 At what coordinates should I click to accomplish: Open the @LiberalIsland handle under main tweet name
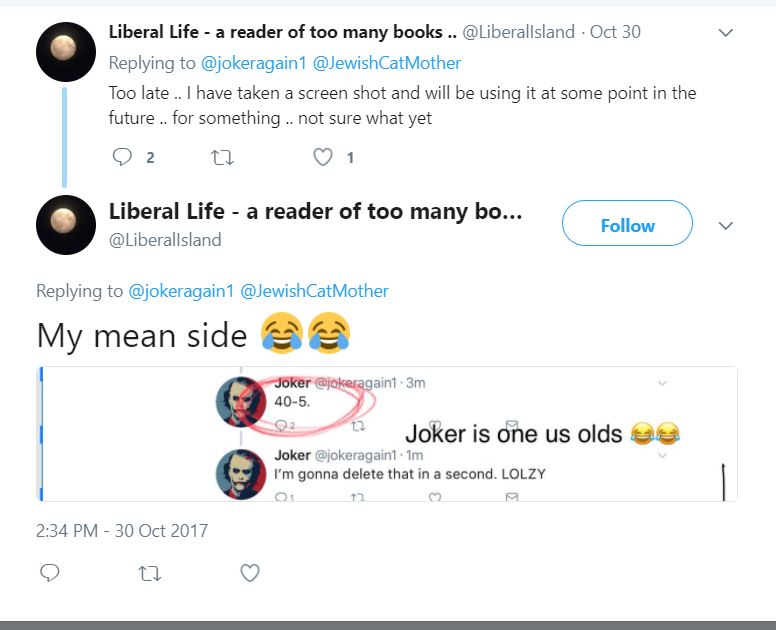pos(165,240)
